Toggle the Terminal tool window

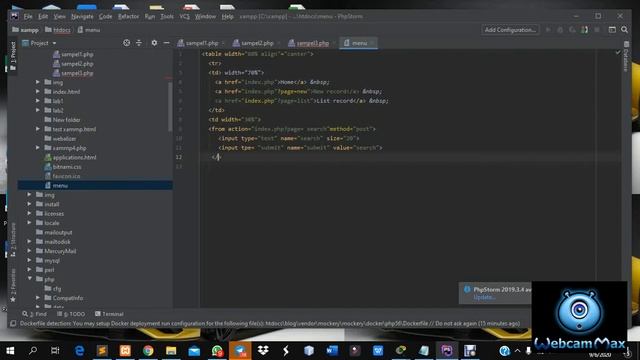pos(109,314)
